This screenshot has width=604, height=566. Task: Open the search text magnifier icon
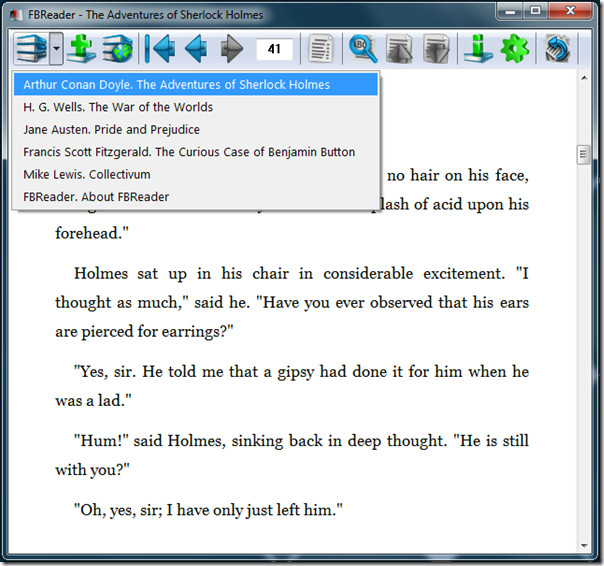pyautogui.click(x=363, y=49)
